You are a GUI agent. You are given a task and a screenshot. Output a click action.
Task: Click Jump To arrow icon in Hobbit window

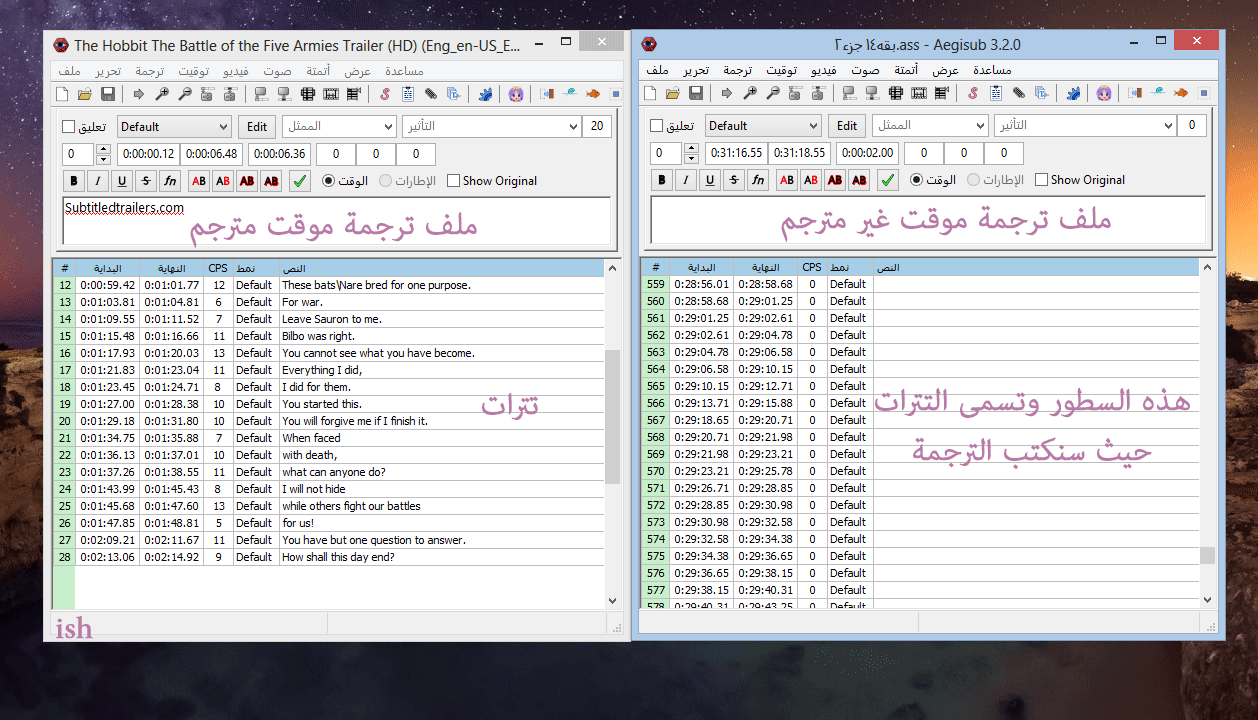(x=138, y=94)
